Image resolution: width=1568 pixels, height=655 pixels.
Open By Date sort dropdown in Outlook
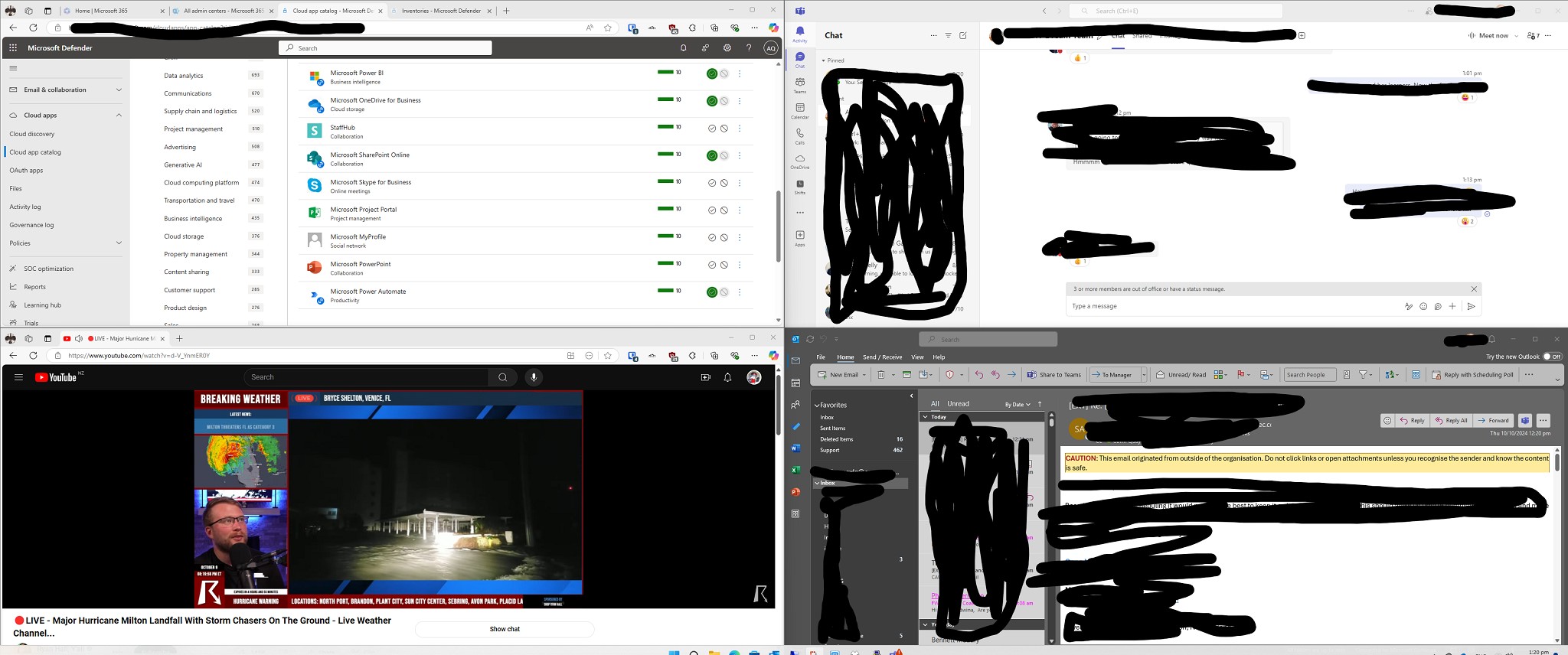[x=1018, y=404]
